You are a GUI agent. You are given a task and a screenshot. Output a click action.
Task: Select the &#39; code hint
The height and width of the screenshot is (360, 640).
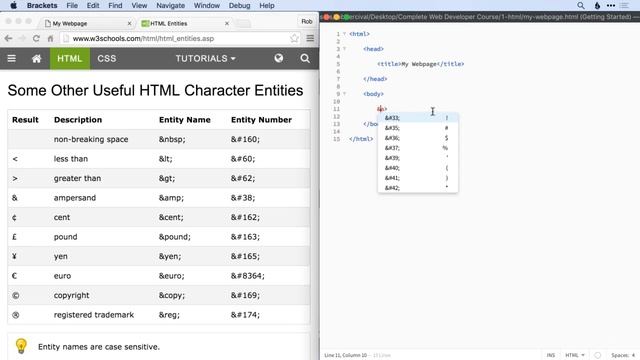point(418,158)
